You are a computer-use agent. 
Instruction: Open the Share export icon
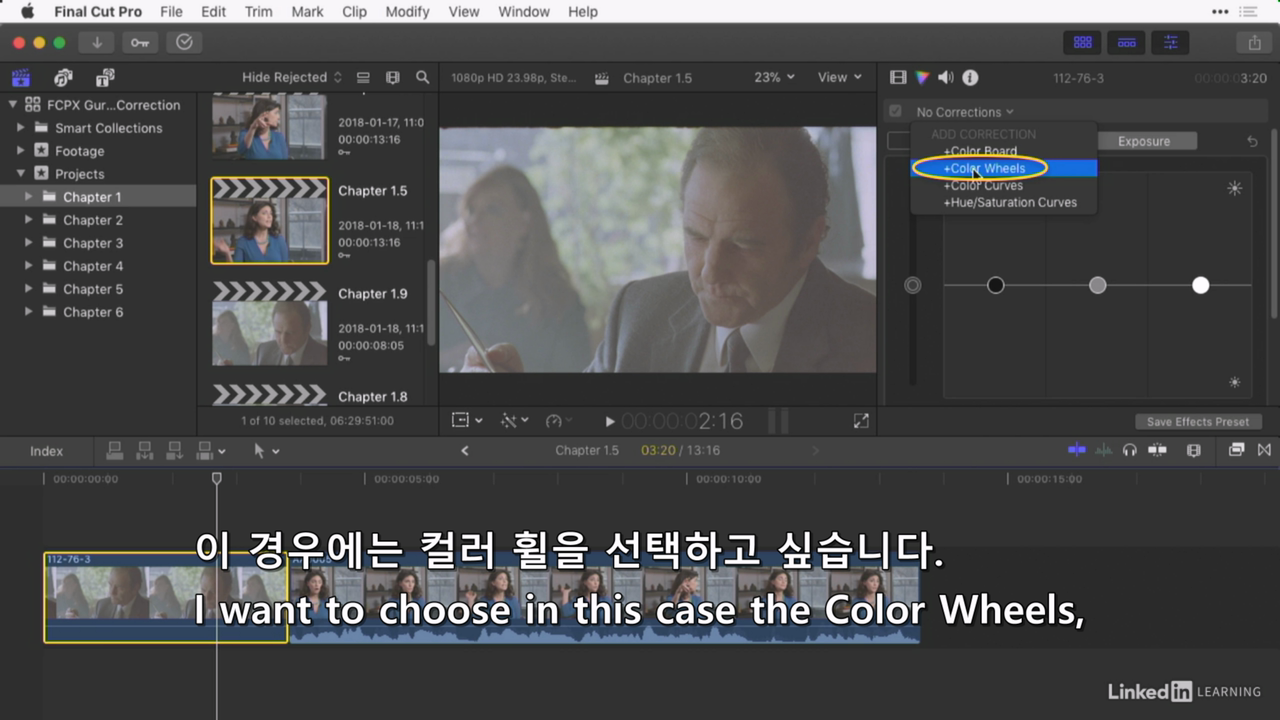[1254, 42]
